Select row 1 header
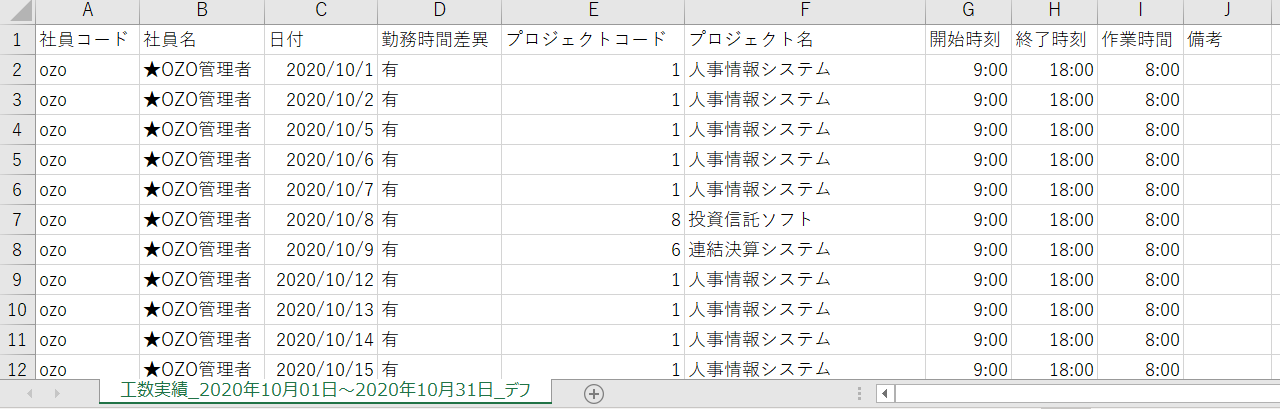 (x=17, y=40)
